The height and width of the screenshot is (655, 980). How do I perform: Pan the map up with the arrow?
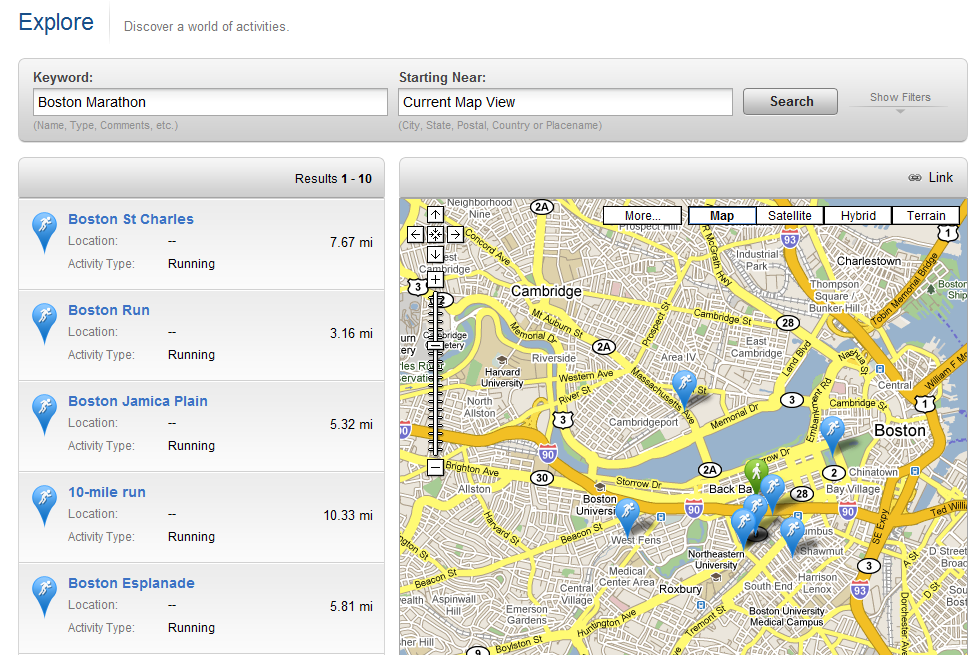[x=436, y=214]
